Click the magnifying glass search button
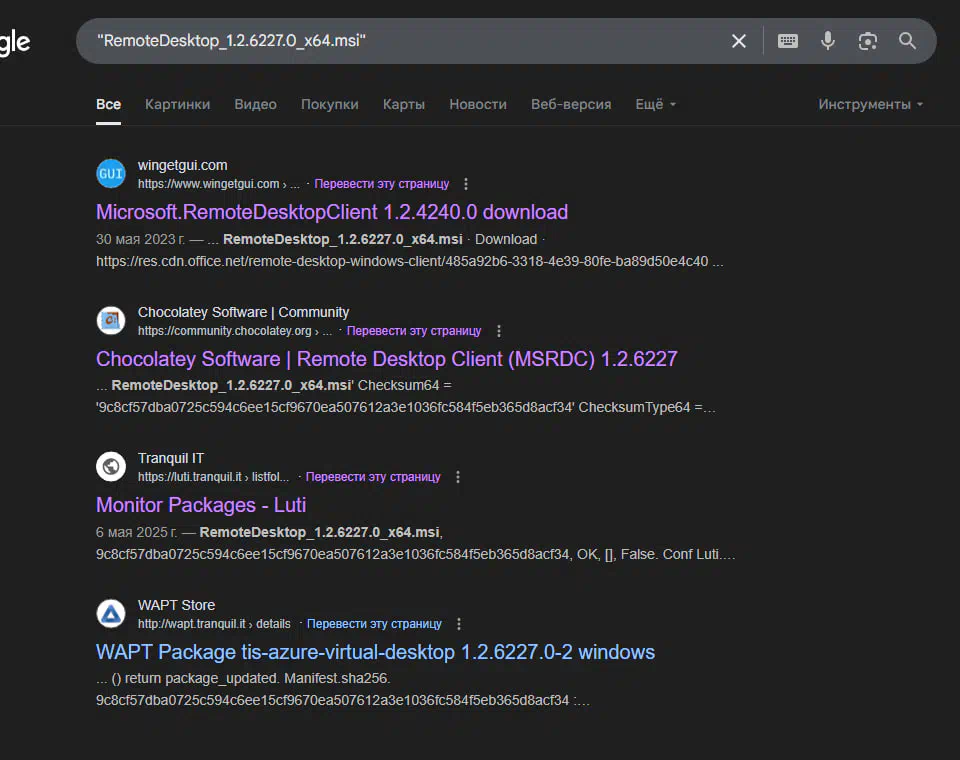This screenshot has width=960, height=760. pos(907,41)
